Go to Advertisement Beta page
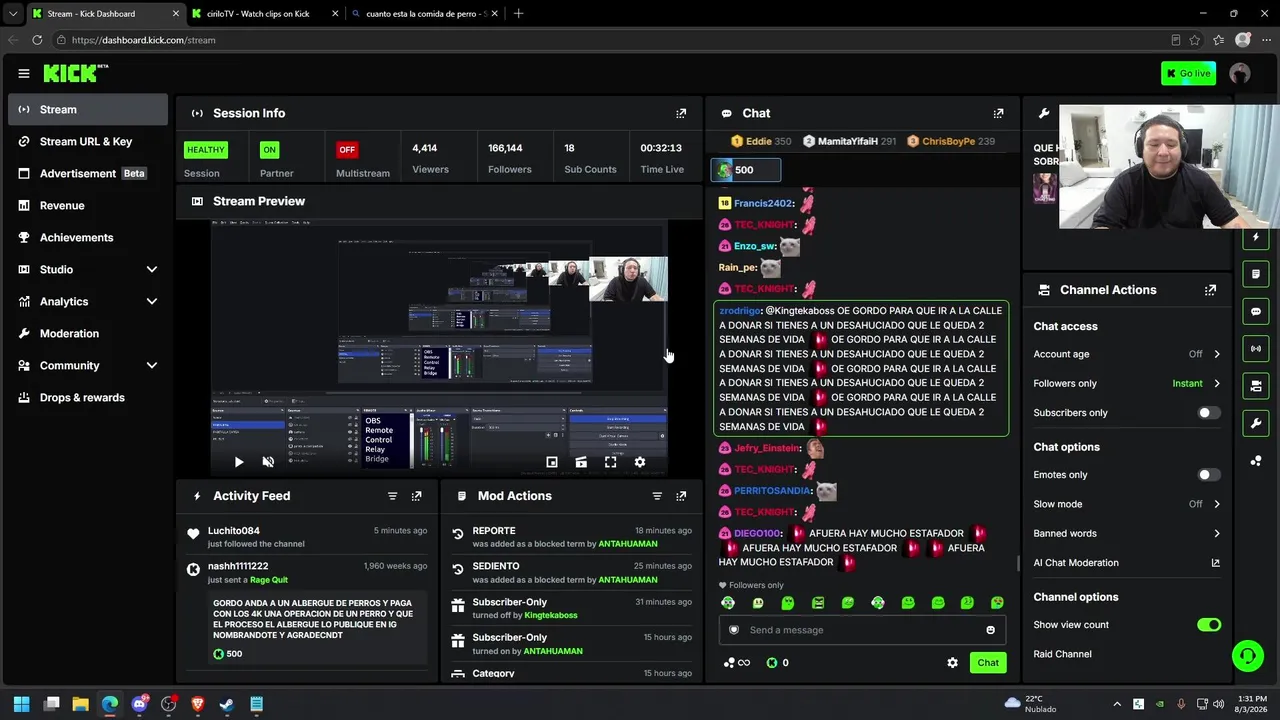1280x720 pixels. tap(88, 174)
